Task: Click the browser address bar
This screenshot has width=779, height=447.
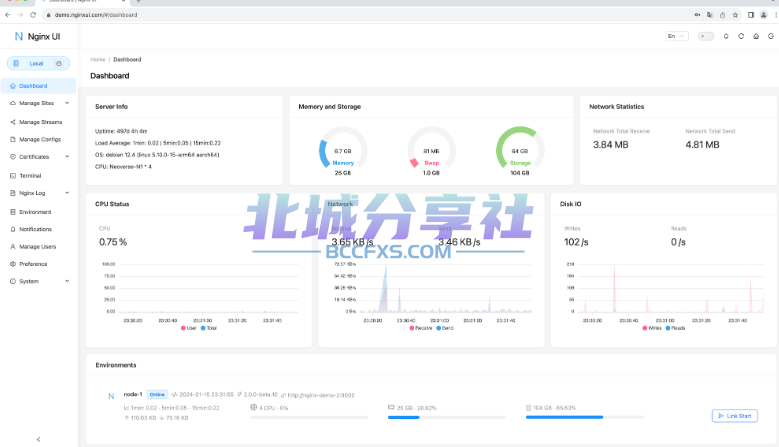Action: coord(368,15)
